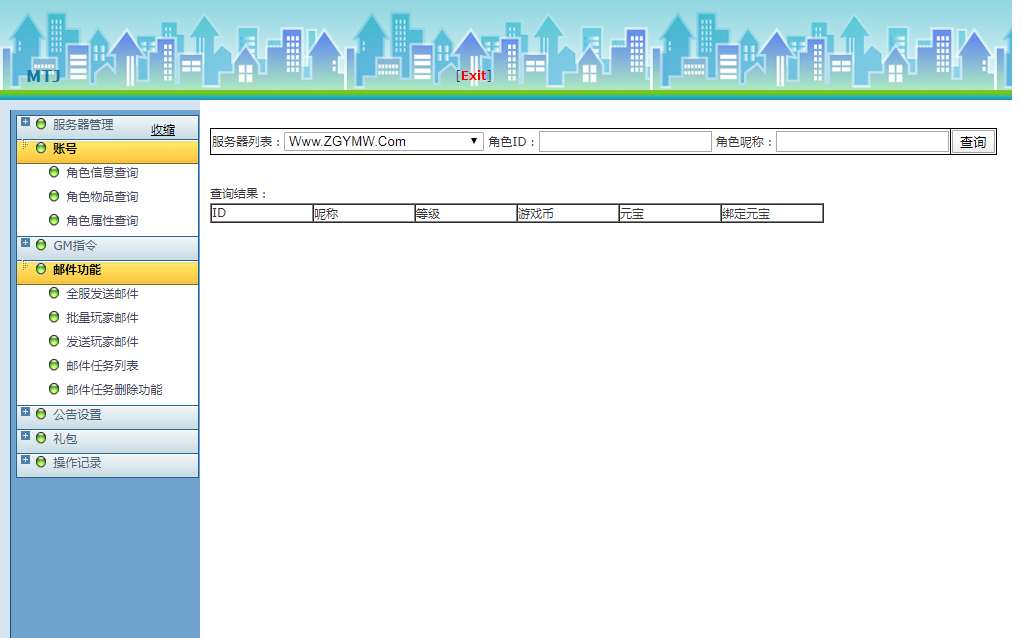The width and height of the screenshot is (1022, 638).
Task: Click green bullet icon beside 邮件任务列表
Action: (54, 365)
